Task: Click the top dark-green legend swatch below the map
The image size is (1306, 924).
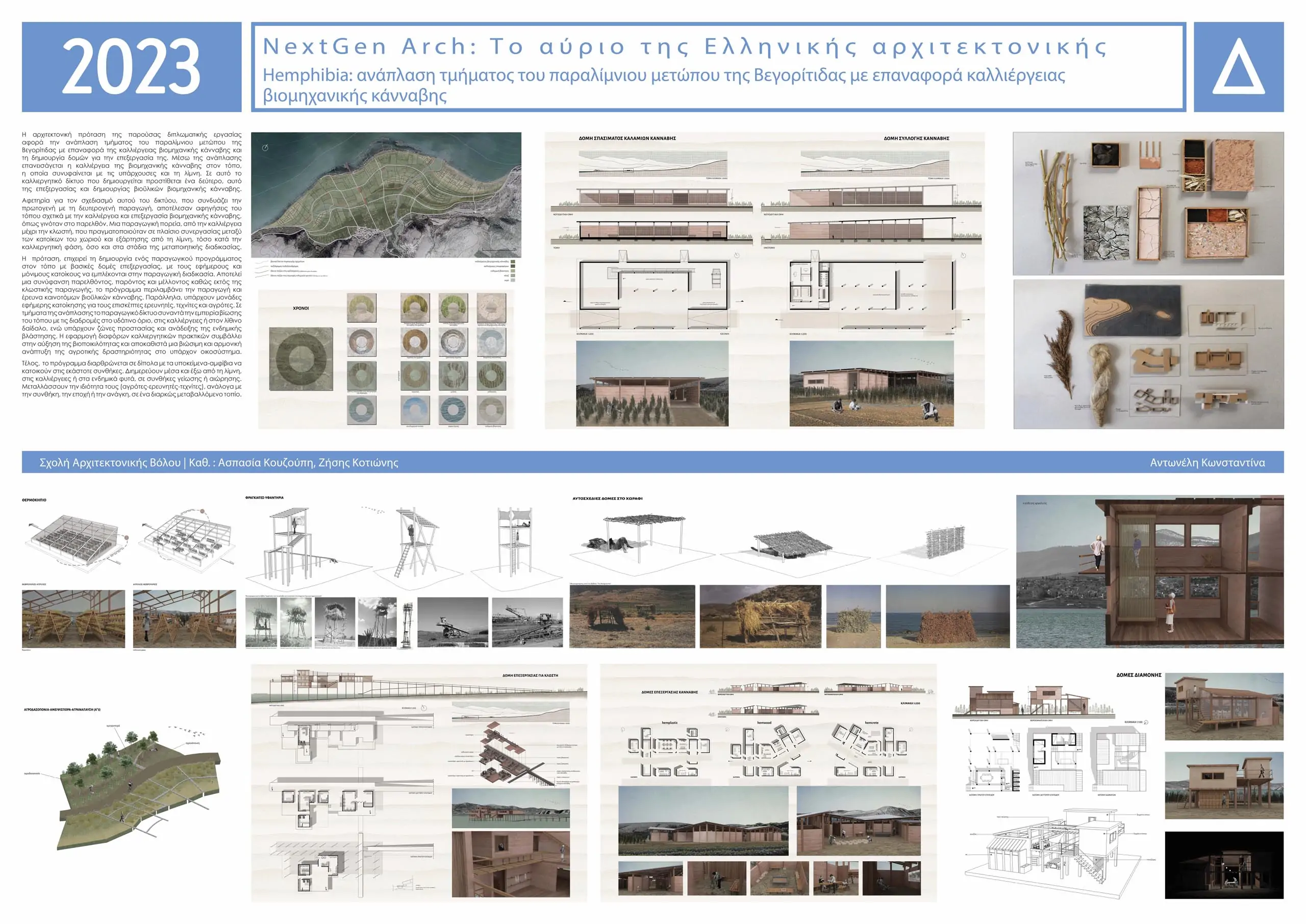Action: tap(513, 262)
